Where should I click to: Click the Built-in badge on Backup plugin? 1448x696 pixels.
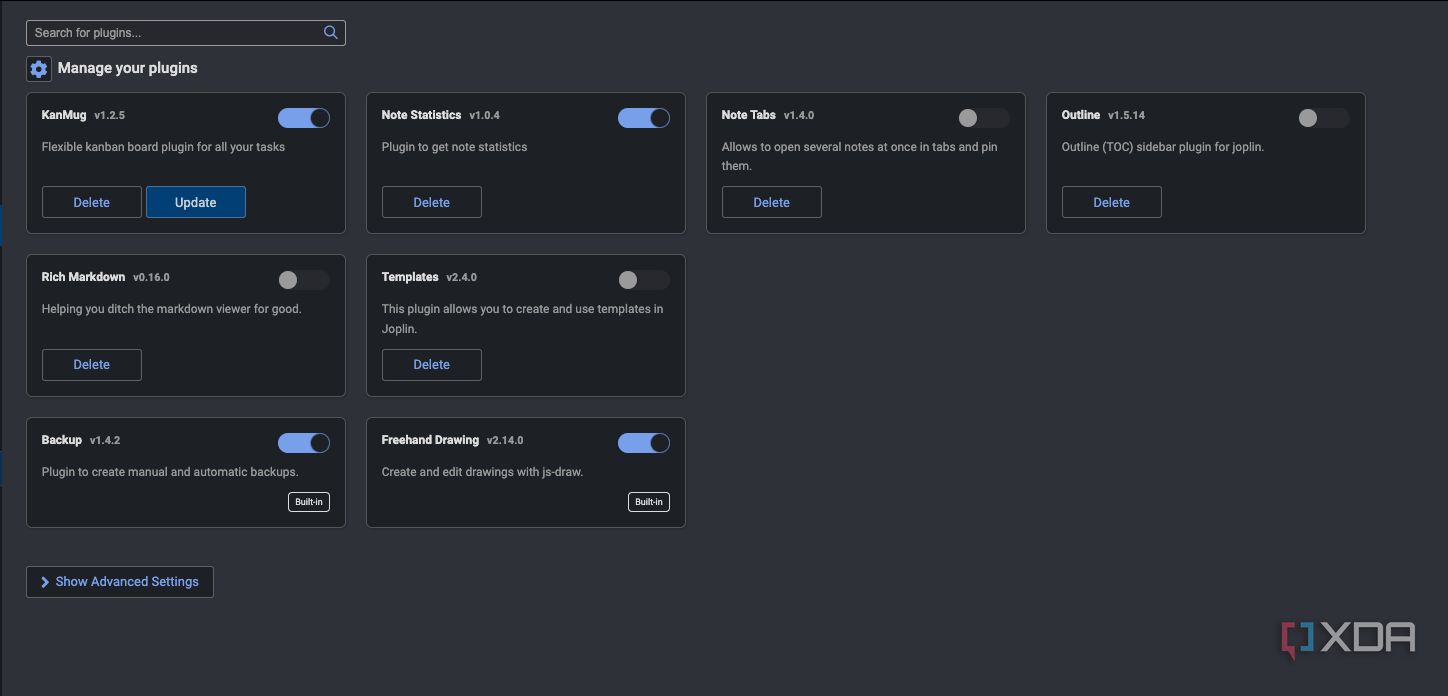(x=308, y=501)
